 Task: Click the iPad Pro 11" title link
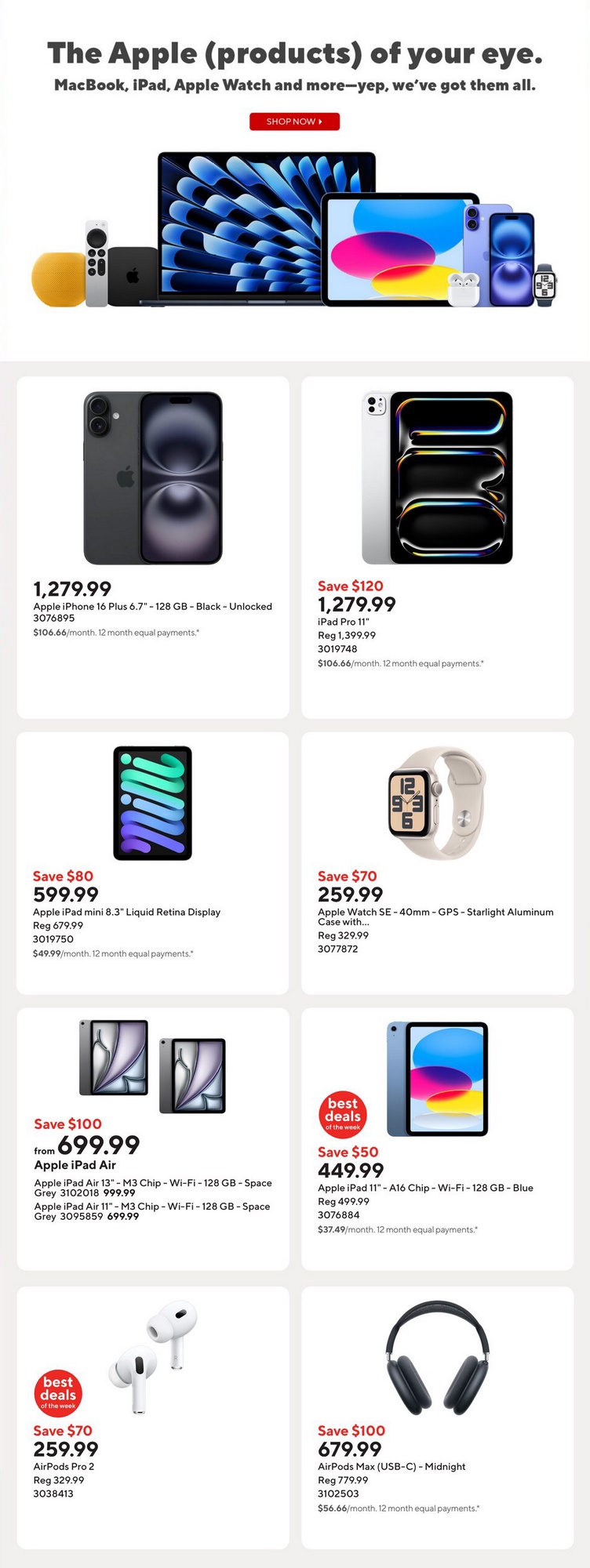point(344,622)
